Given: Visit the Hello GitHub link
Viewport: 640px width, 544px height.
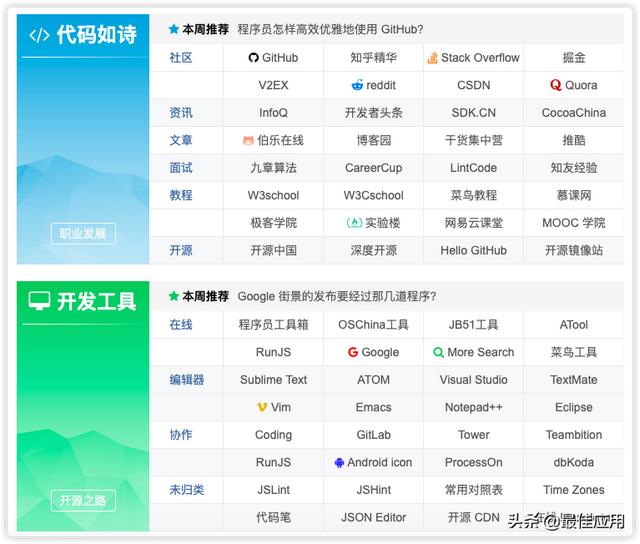Looking at the screenshot, I should (x=473, y=250).
